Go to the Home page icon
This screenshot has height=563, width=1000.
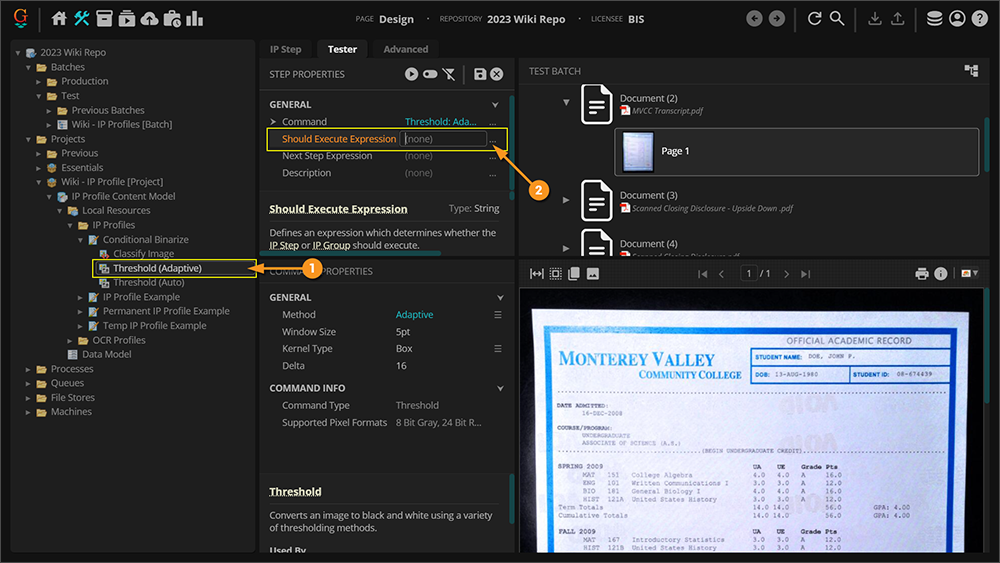pyautogui.click(x=59, y=18)
